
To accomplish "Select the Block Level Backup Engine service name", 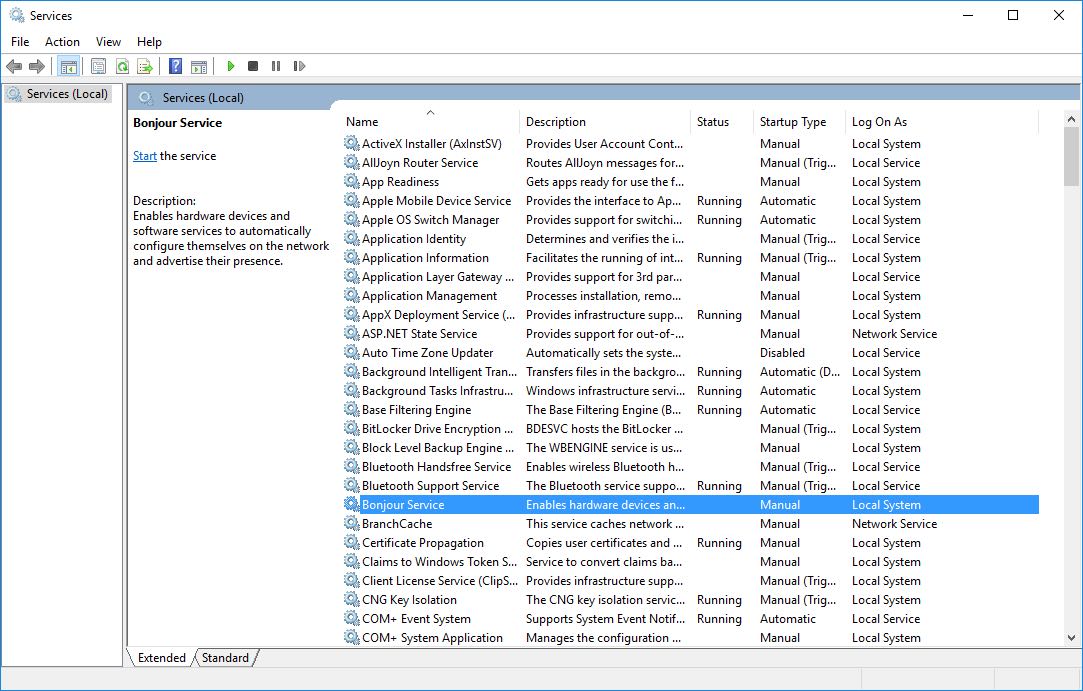I will click(438, 448).
